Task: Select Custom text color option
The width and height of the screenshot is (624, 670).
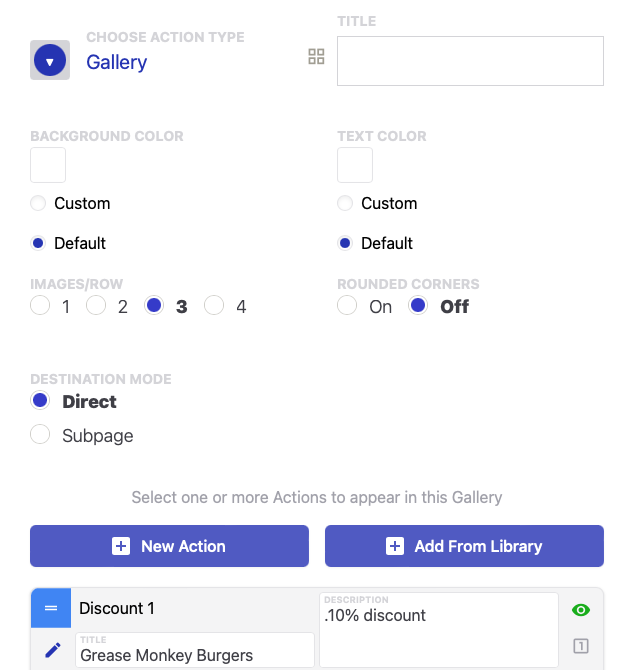Action: tap(346, 204)
